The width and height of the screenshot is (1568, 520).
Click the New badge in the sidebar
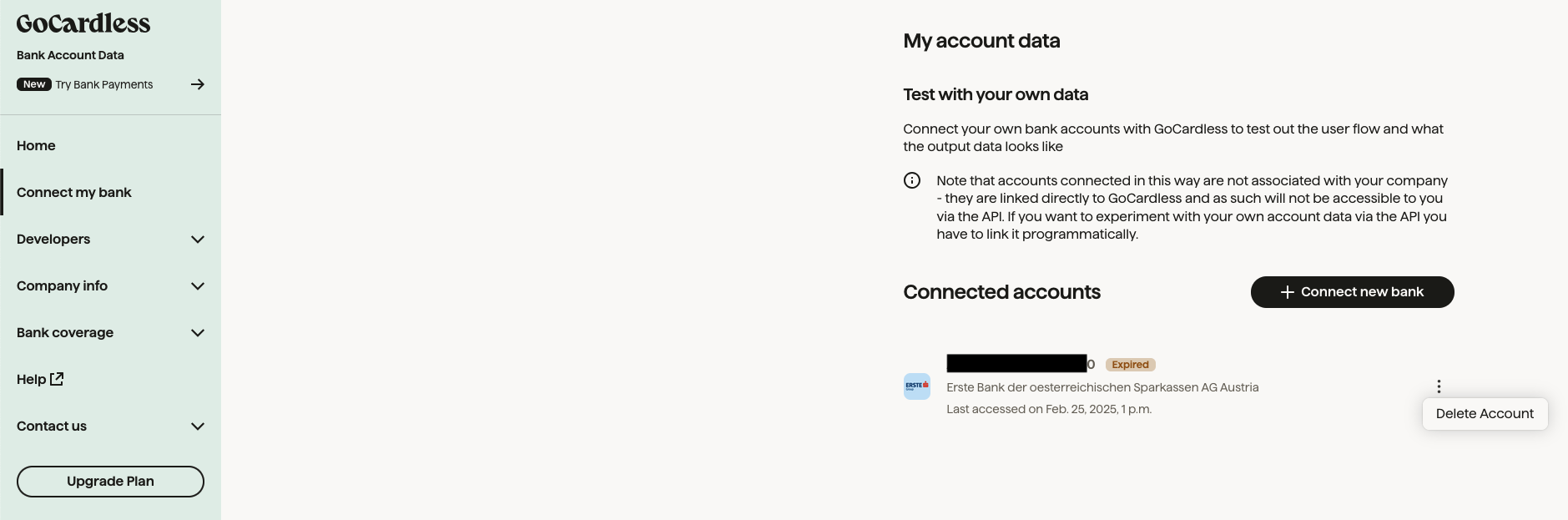[x=34, y=84]
